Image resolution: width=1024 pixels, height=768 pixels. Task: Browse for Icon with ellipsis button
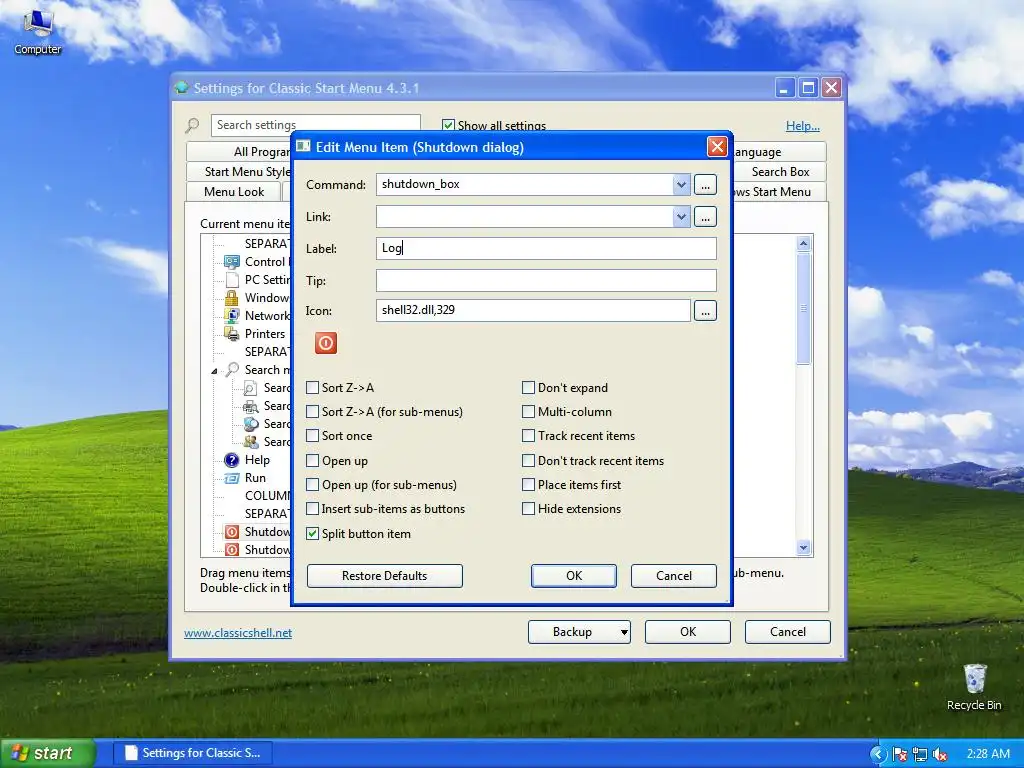pyautogui.click(x=705, y=311)
